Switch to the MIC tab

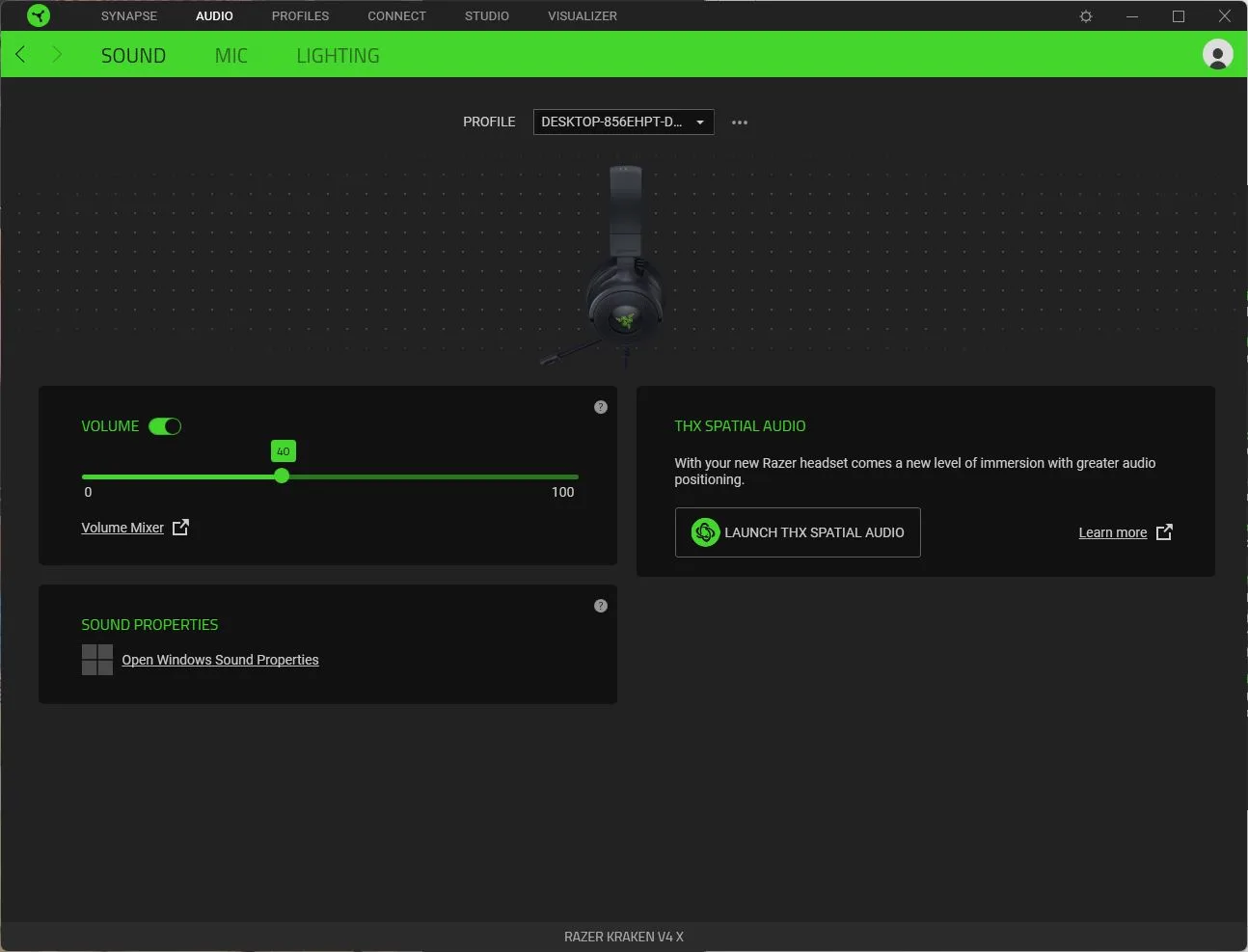(x=231, y=56)
